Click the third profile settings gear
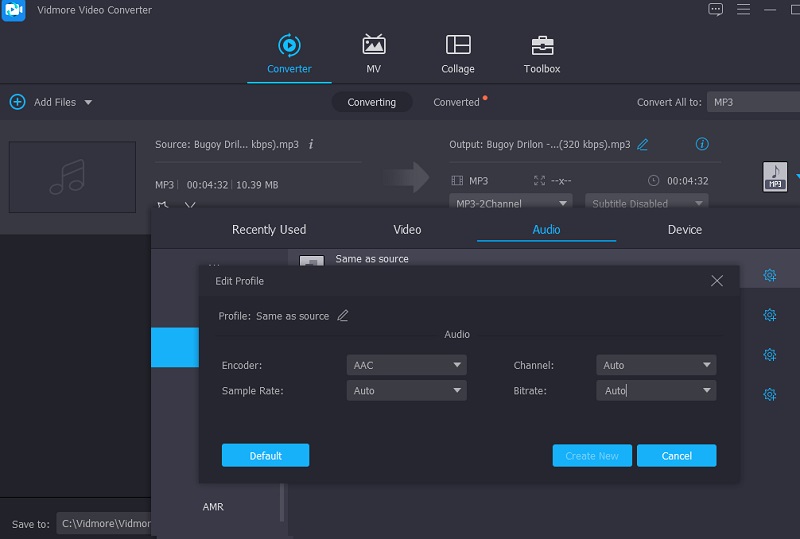This screenshot has height=539, width=800. [769, 355]
